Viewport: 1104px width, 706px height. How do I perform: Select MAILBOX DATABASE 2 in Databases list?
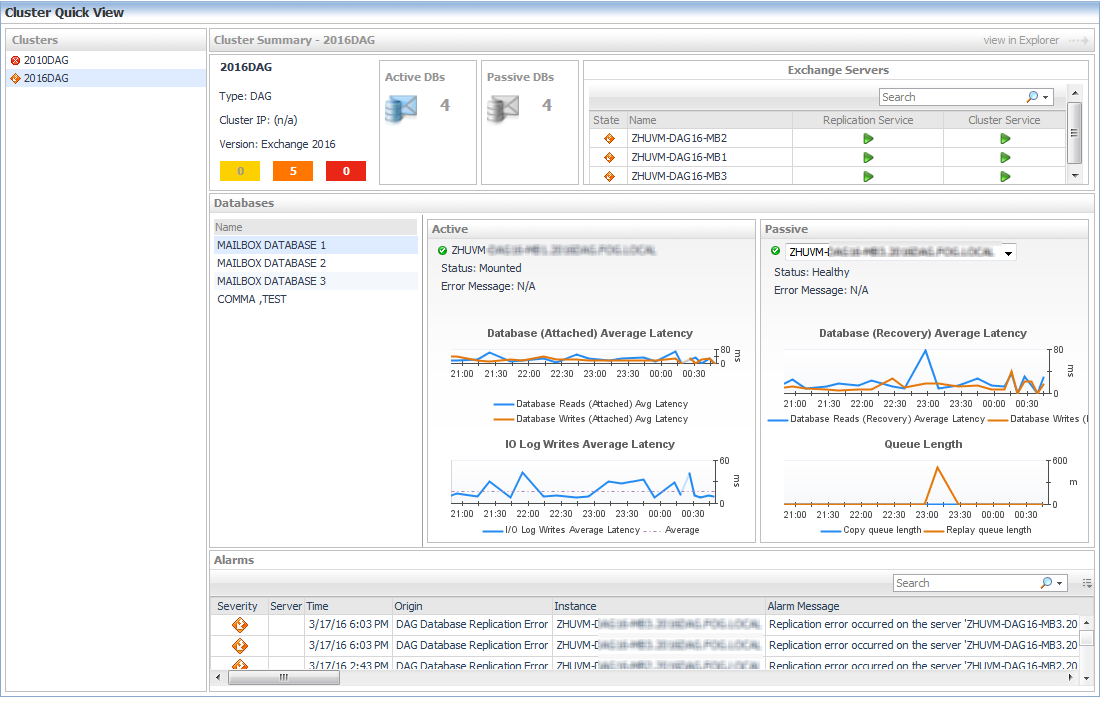point(271,264)
